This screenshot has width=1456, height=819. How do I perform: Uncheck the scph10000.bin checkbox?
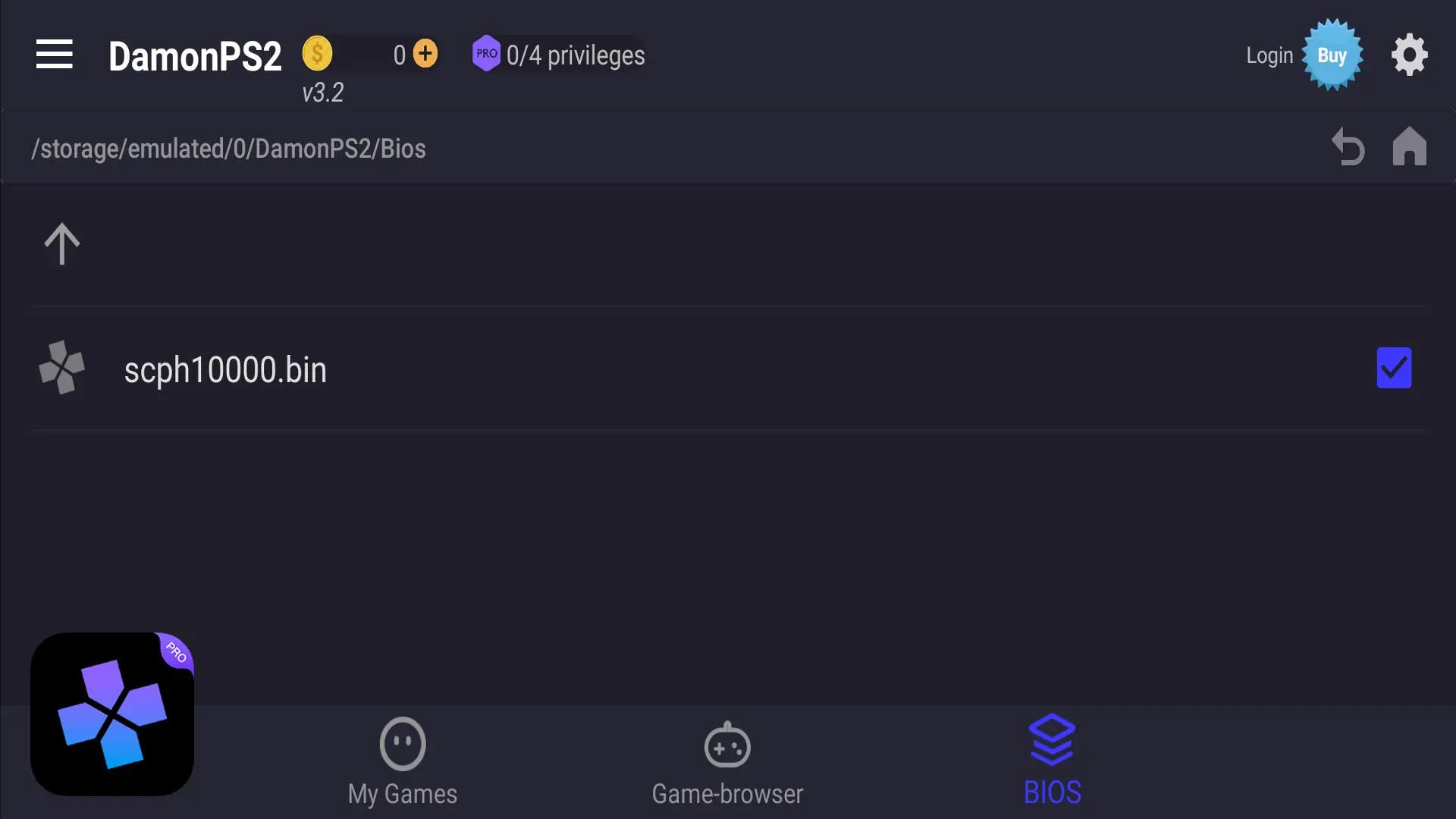tap(1394, 368)
